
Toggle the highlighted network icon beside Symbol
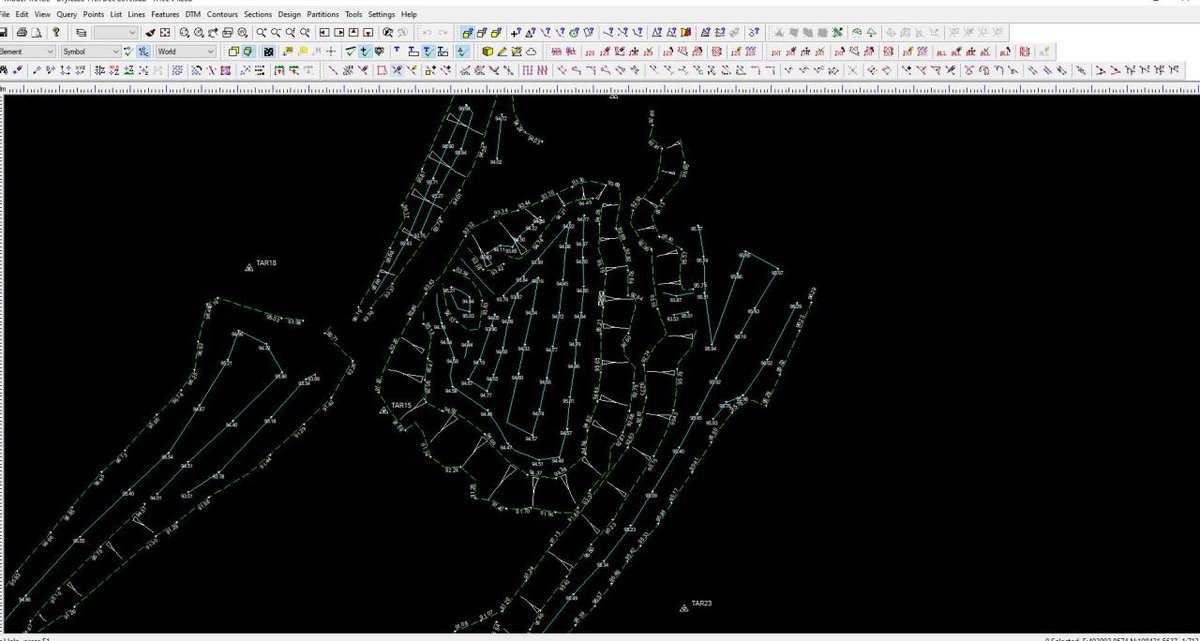coord(144,51)
